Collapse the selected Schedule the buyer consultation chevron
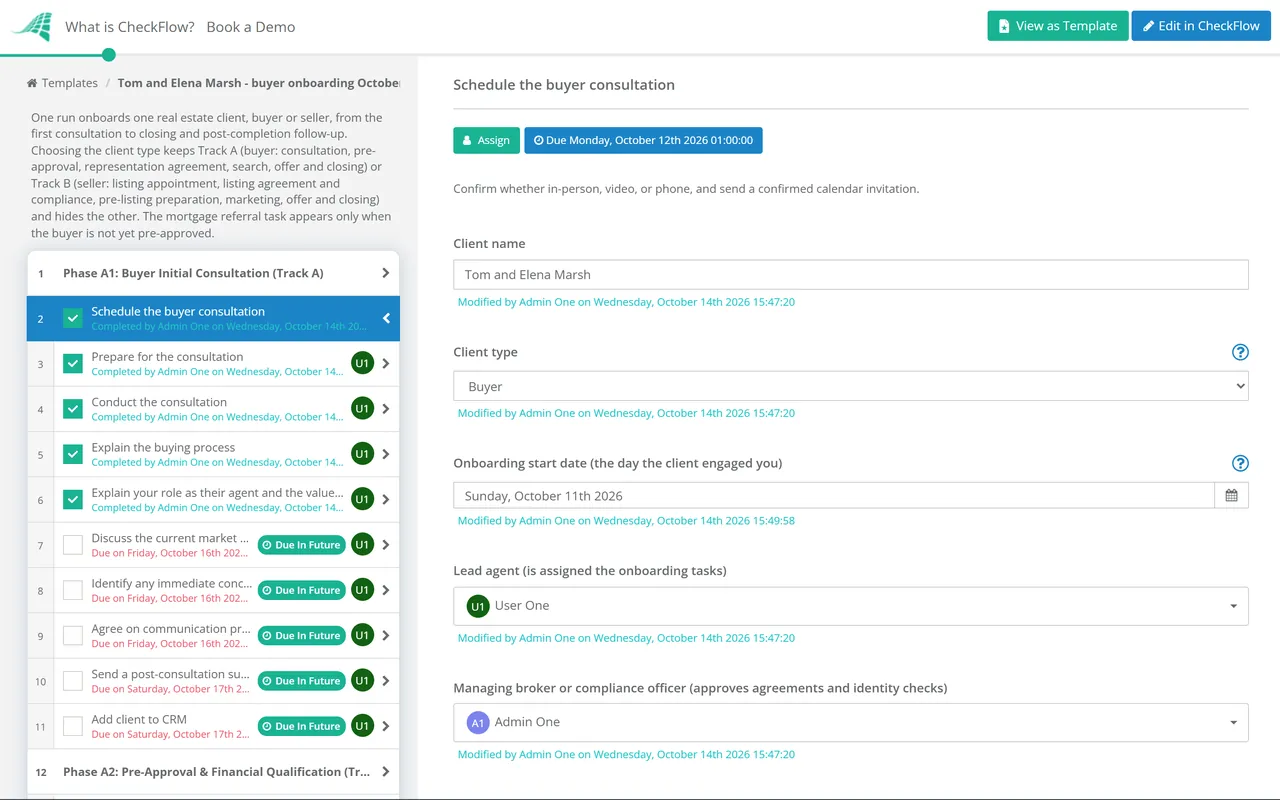1280x800 pixels. tap(386, 319)
